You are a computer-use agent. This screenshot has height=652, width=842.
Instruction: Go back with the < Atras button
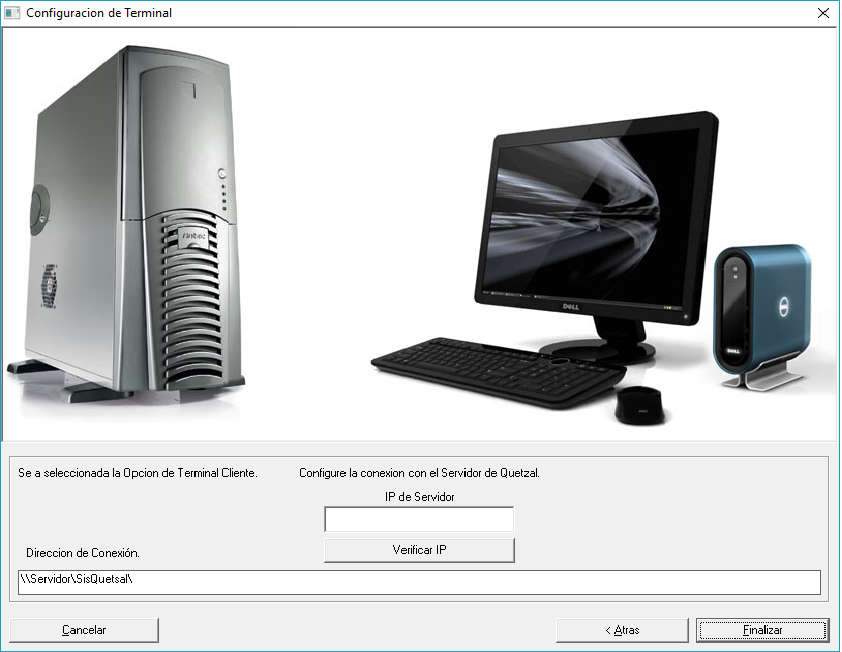pyautogui.click(x=622, y=630)
